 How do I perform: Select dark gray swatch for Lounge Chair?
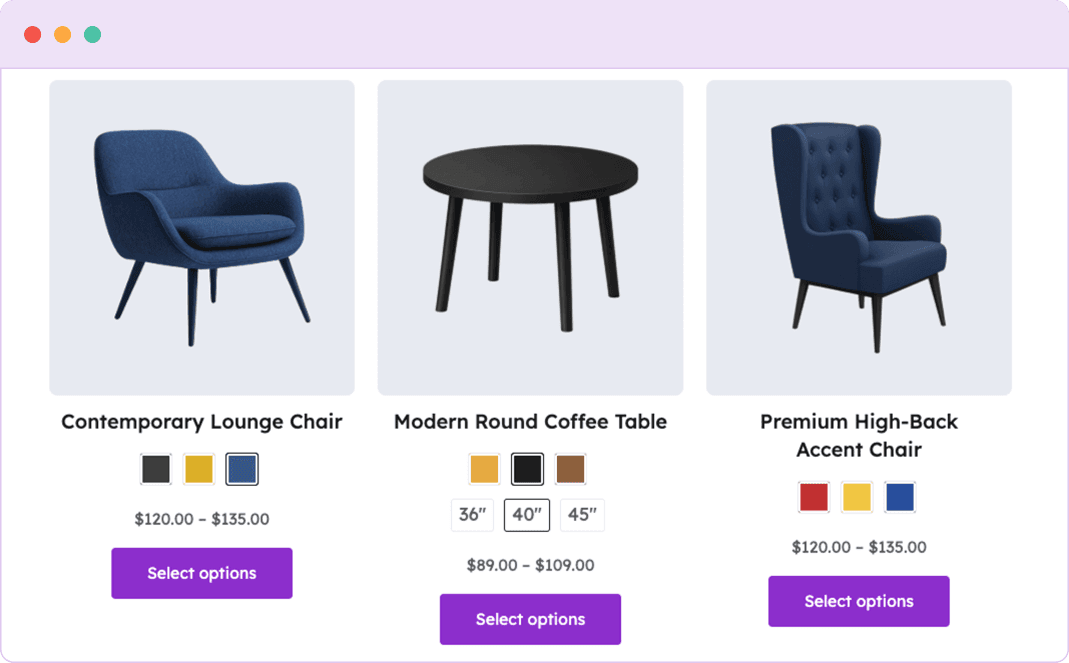pos(156,469)
